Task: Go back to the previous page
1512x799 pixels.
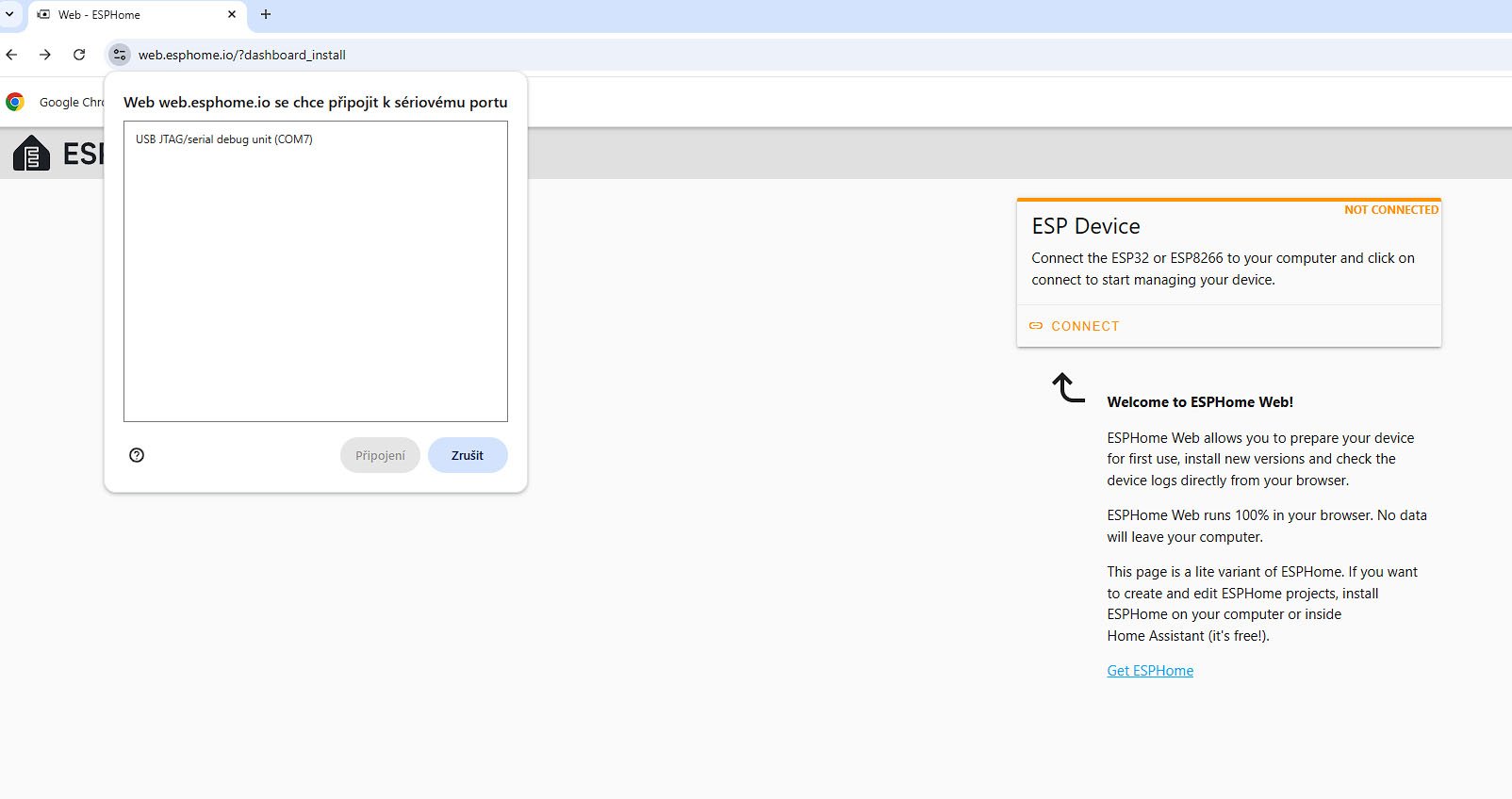Action: click(11, 55)
